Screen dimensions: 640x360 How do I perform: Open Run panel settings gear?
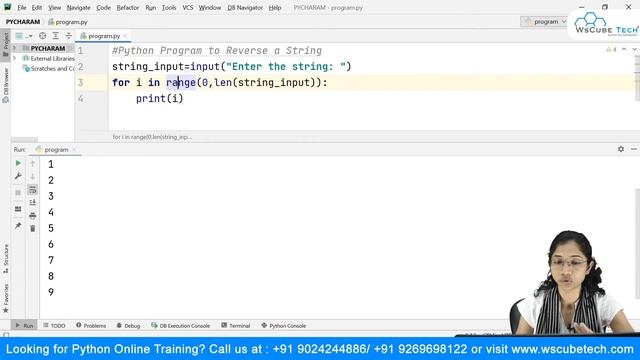pos(621,149)
